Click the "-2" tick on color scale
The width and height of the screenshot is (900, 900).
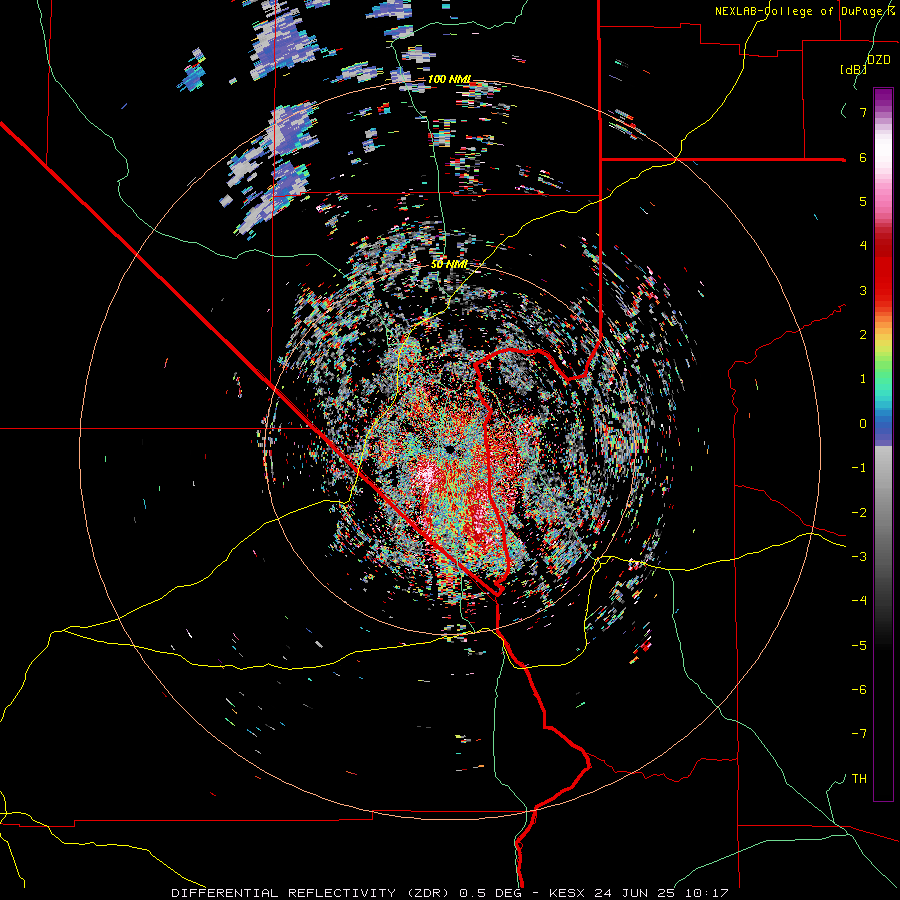(859, 512)
